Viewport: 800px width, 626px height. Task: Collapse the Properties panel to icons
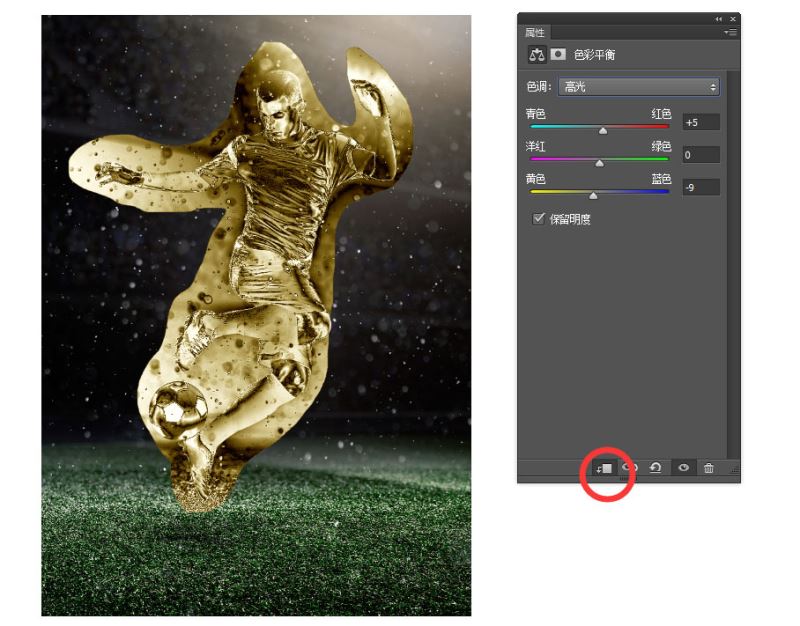click(x=716, y=18)
